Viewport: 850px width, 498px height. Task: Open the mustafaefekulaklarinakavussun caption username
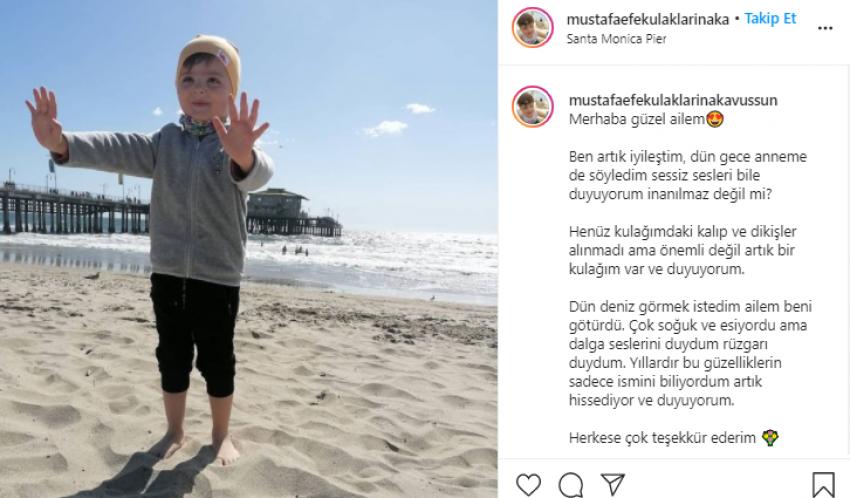(x=673, y=100)
